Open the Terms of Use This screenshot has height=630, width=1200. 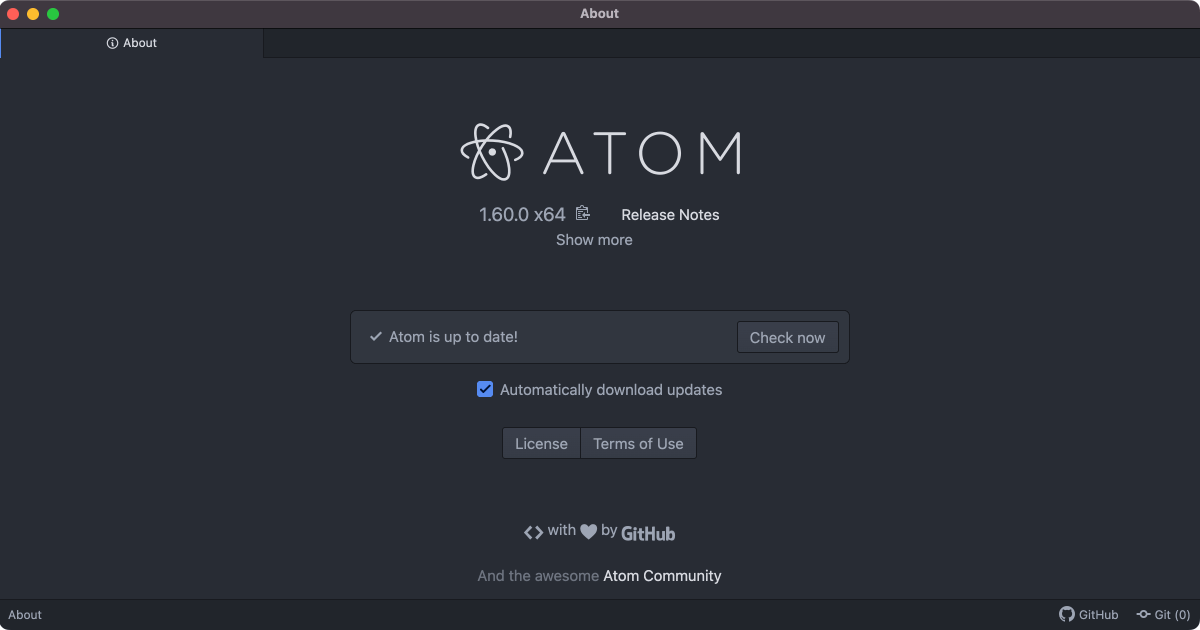click(x=638, y=443)
